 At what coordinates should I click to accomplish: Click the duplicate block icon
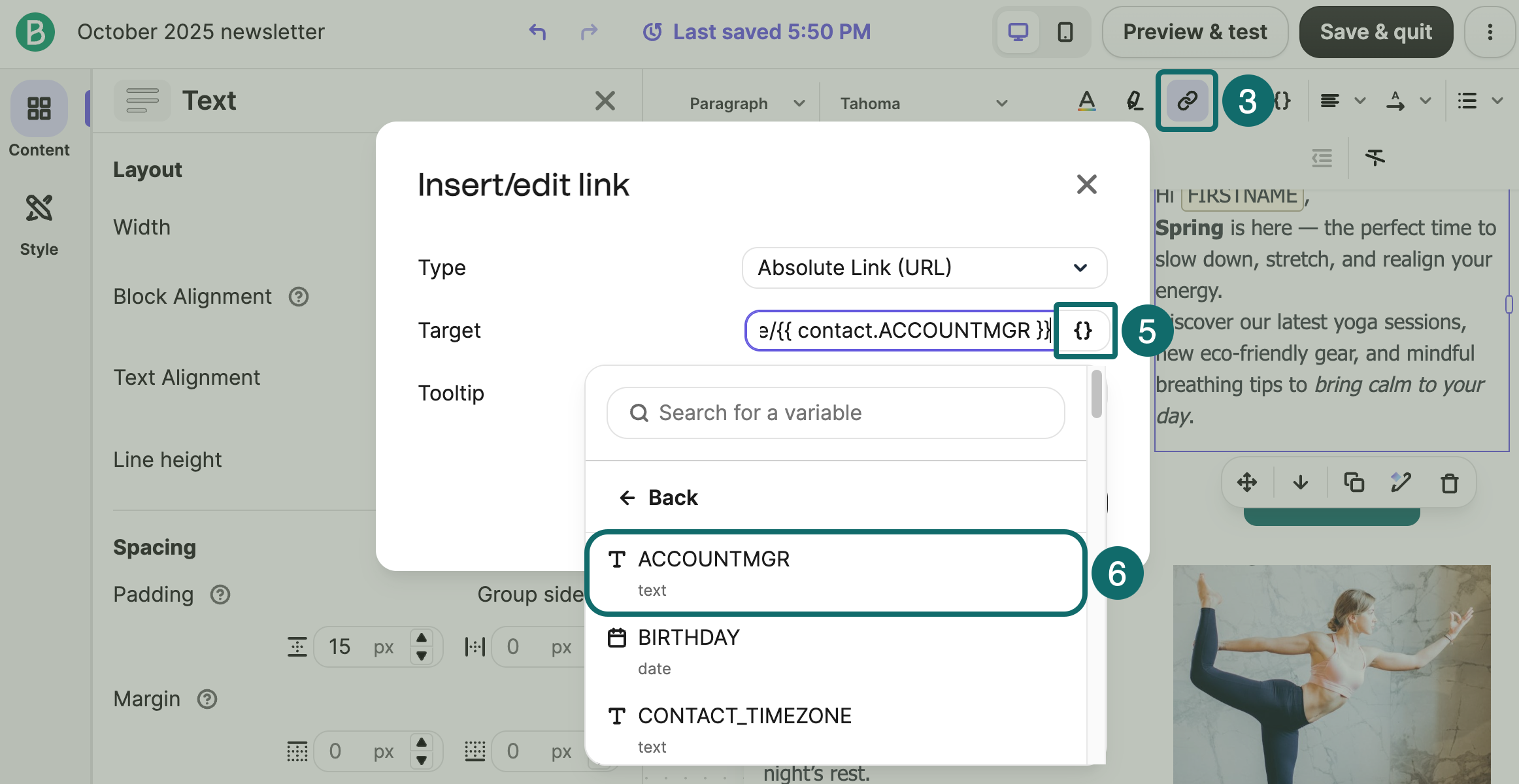click(1354, 483)
